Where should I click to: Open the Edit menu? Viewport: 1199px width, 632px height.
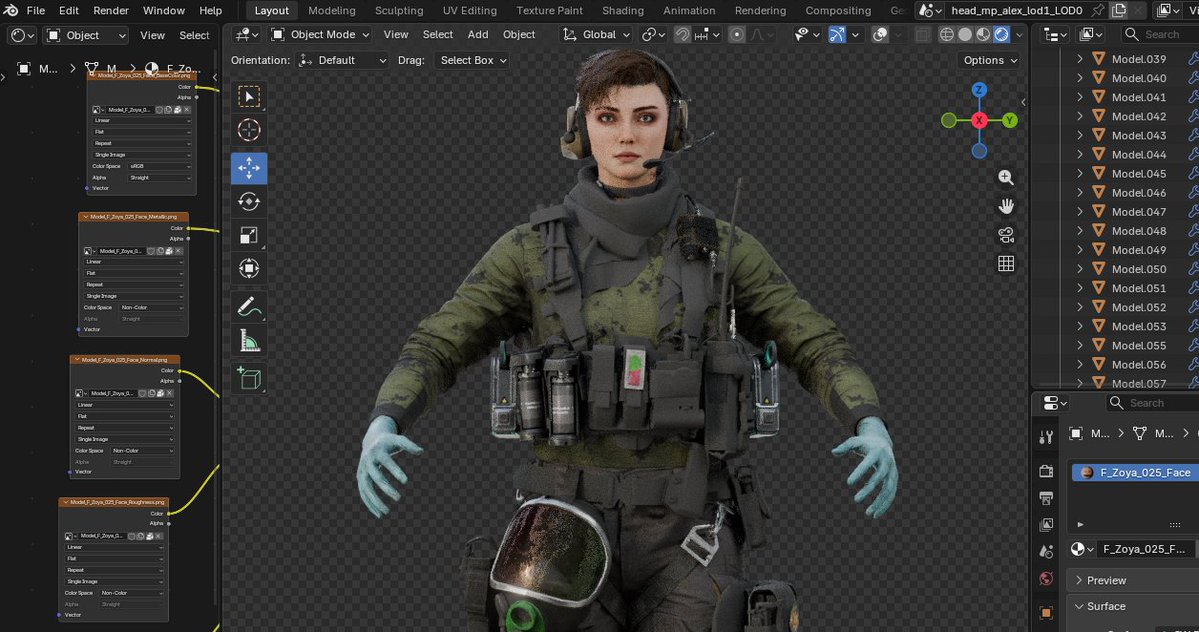point(69,11)
